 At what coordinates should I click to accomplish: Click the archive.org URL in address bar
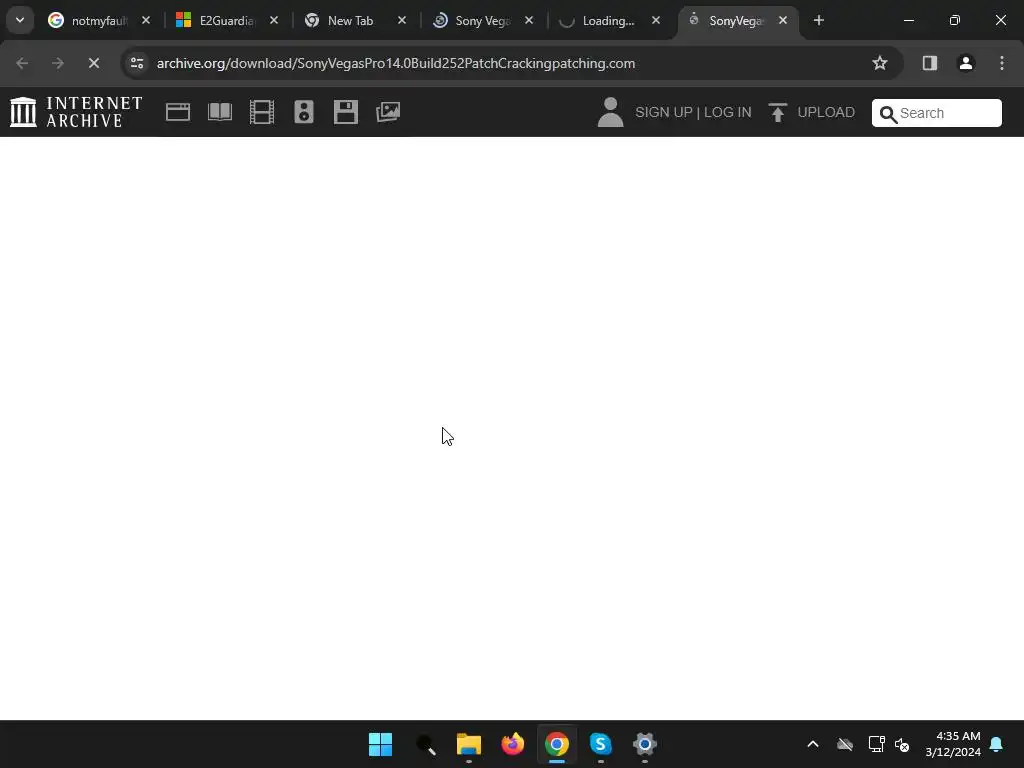click(396, 63)
